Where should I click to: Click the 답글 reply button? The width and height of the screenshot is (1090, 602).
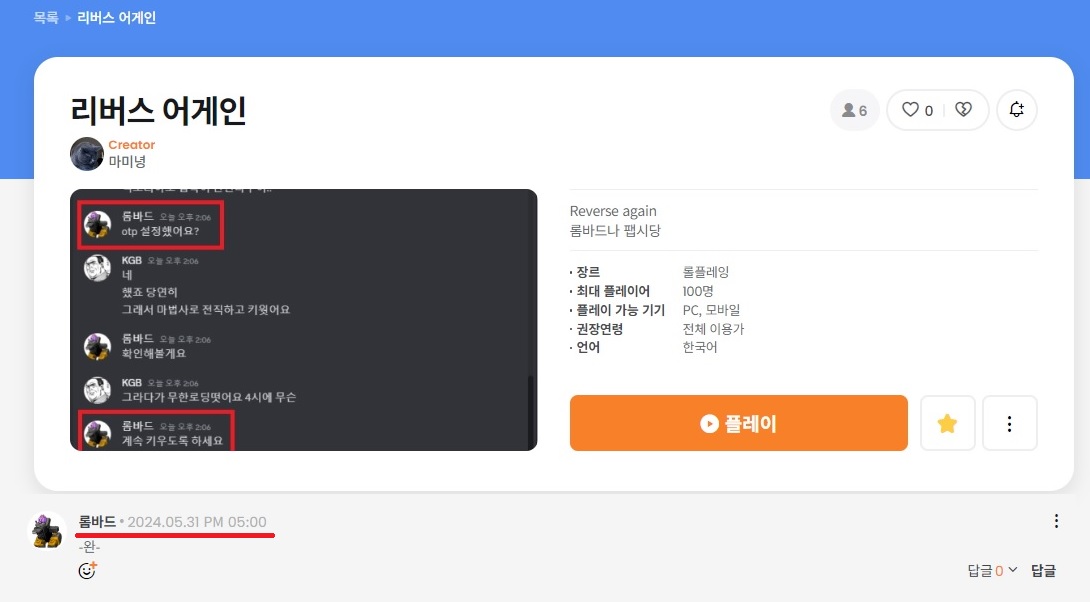pos(1043,569)
